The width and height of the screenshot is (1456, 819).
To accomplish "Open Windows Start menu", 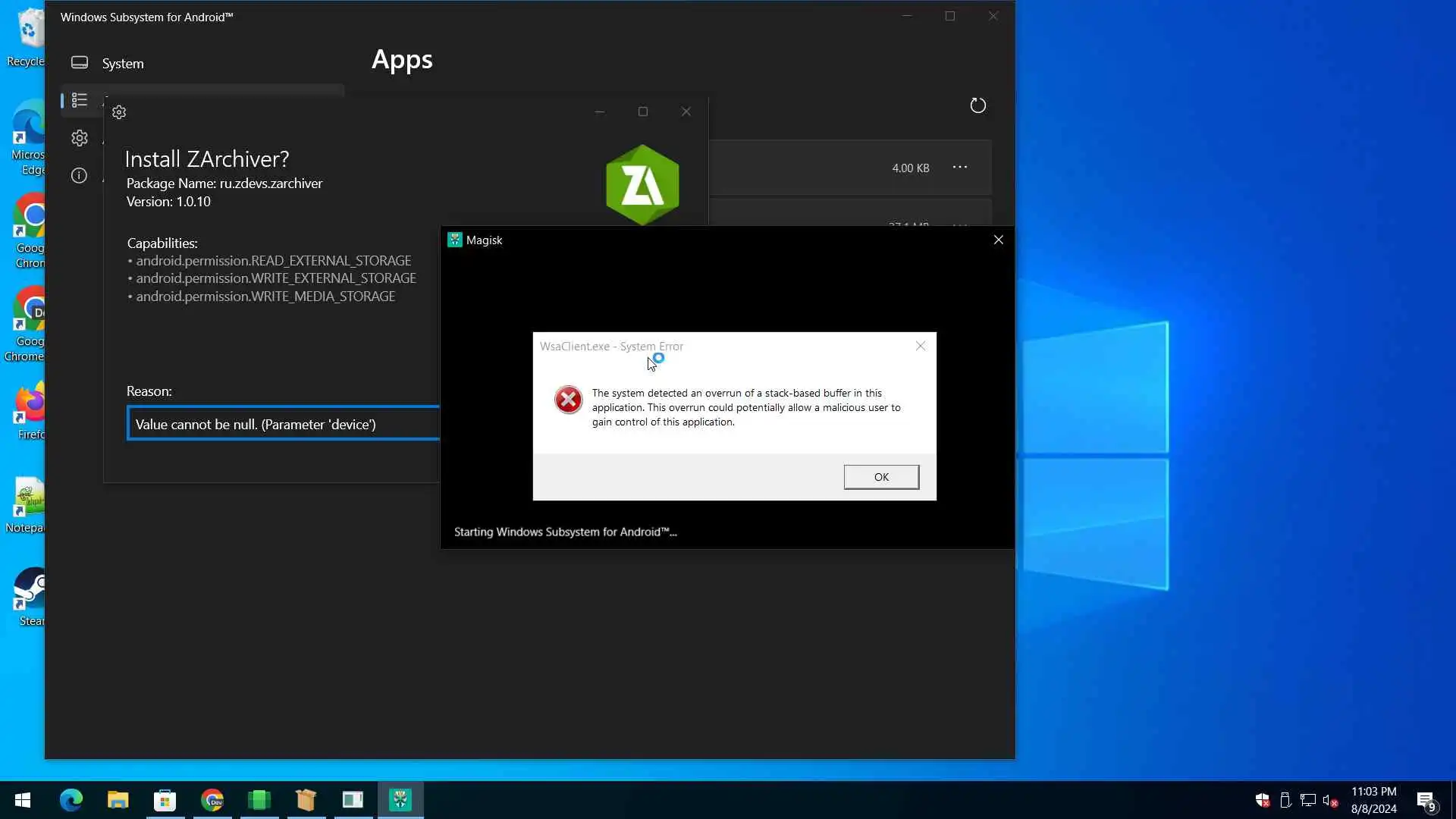I will tap(23, 800).
